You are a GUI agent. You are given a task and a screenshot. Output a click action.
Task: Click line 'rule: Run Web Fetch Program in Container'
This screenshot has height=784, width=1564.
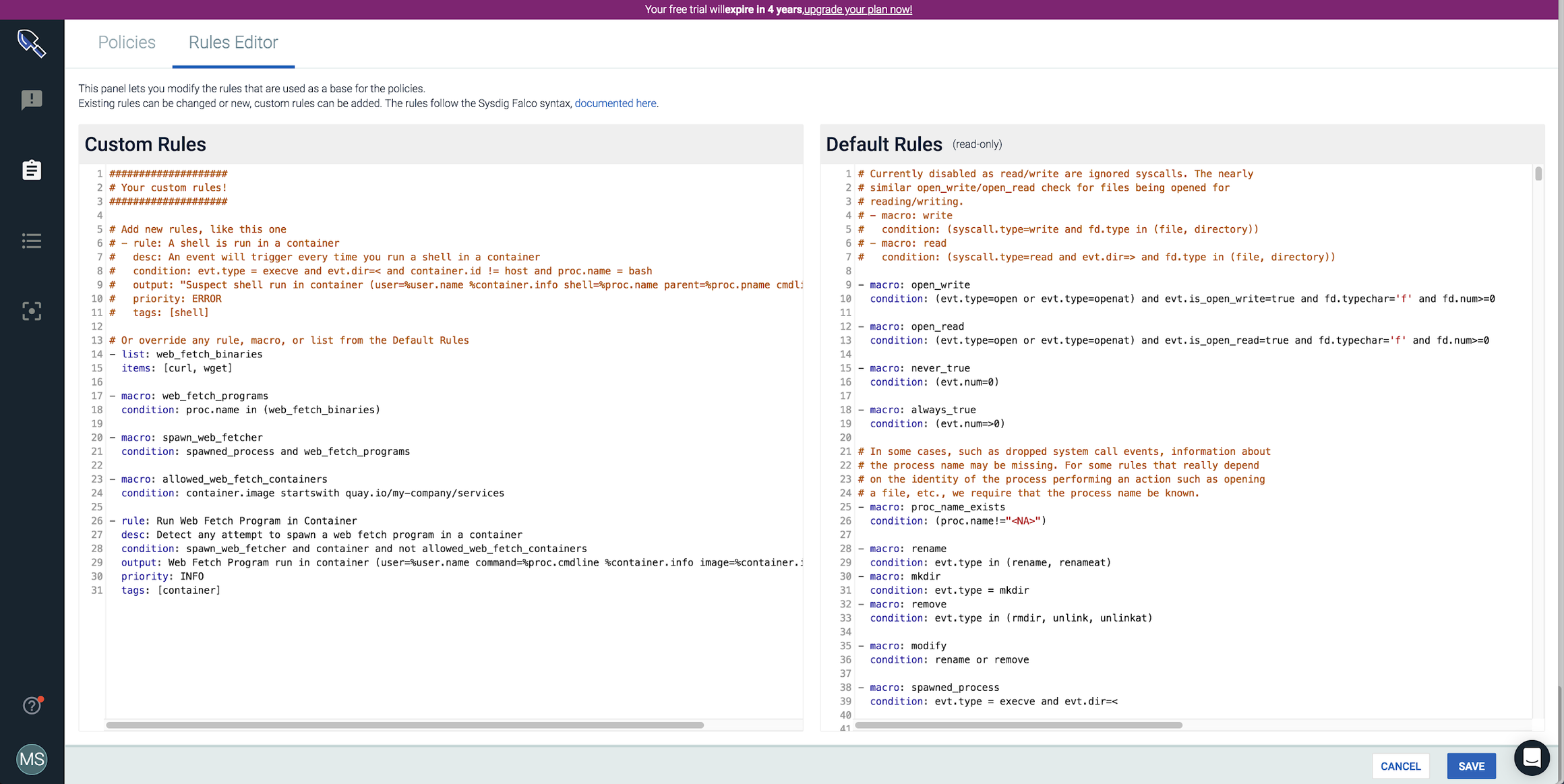coord(233,521)
